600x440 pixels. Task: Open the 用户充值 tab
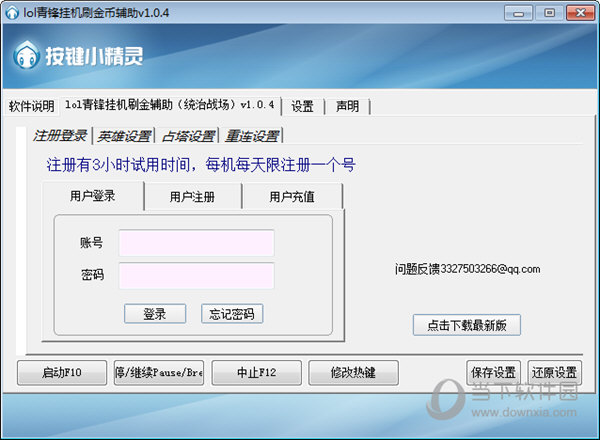click(x=292, y=197)
